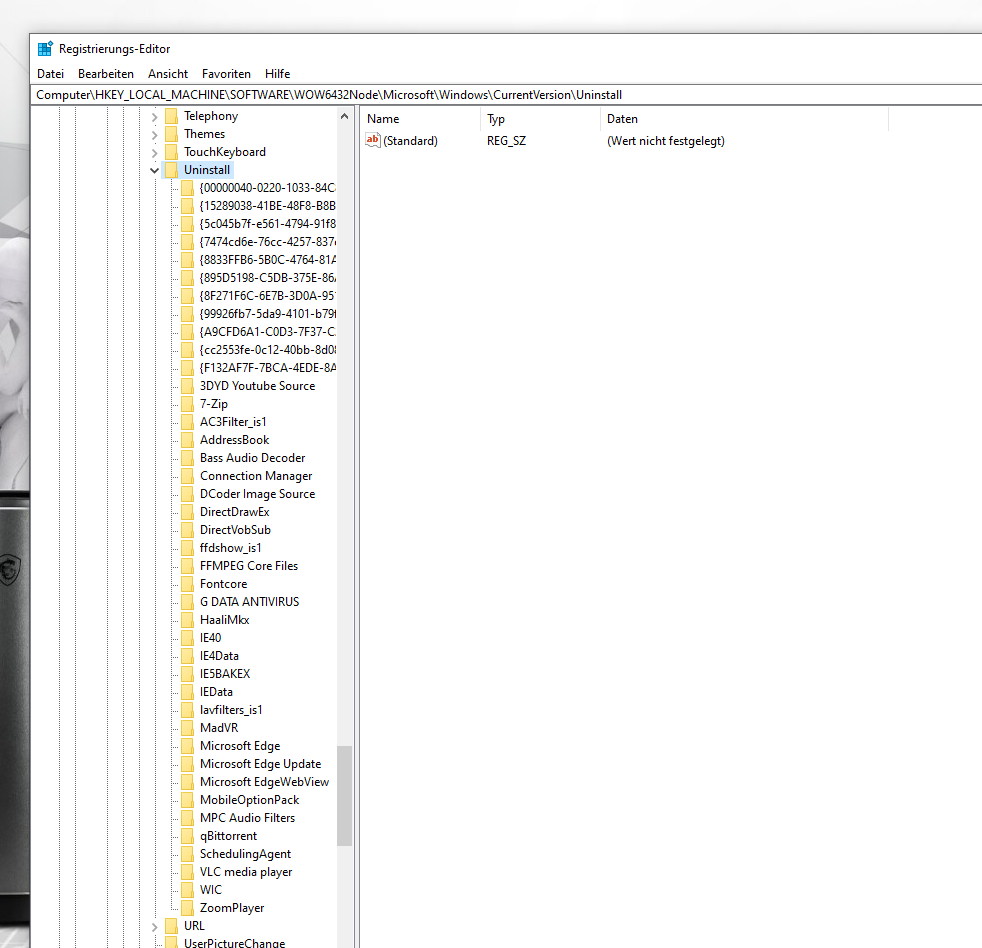Click the Typ column header
982x948 pixels.
pyautogui.click(x=540, y=119)
